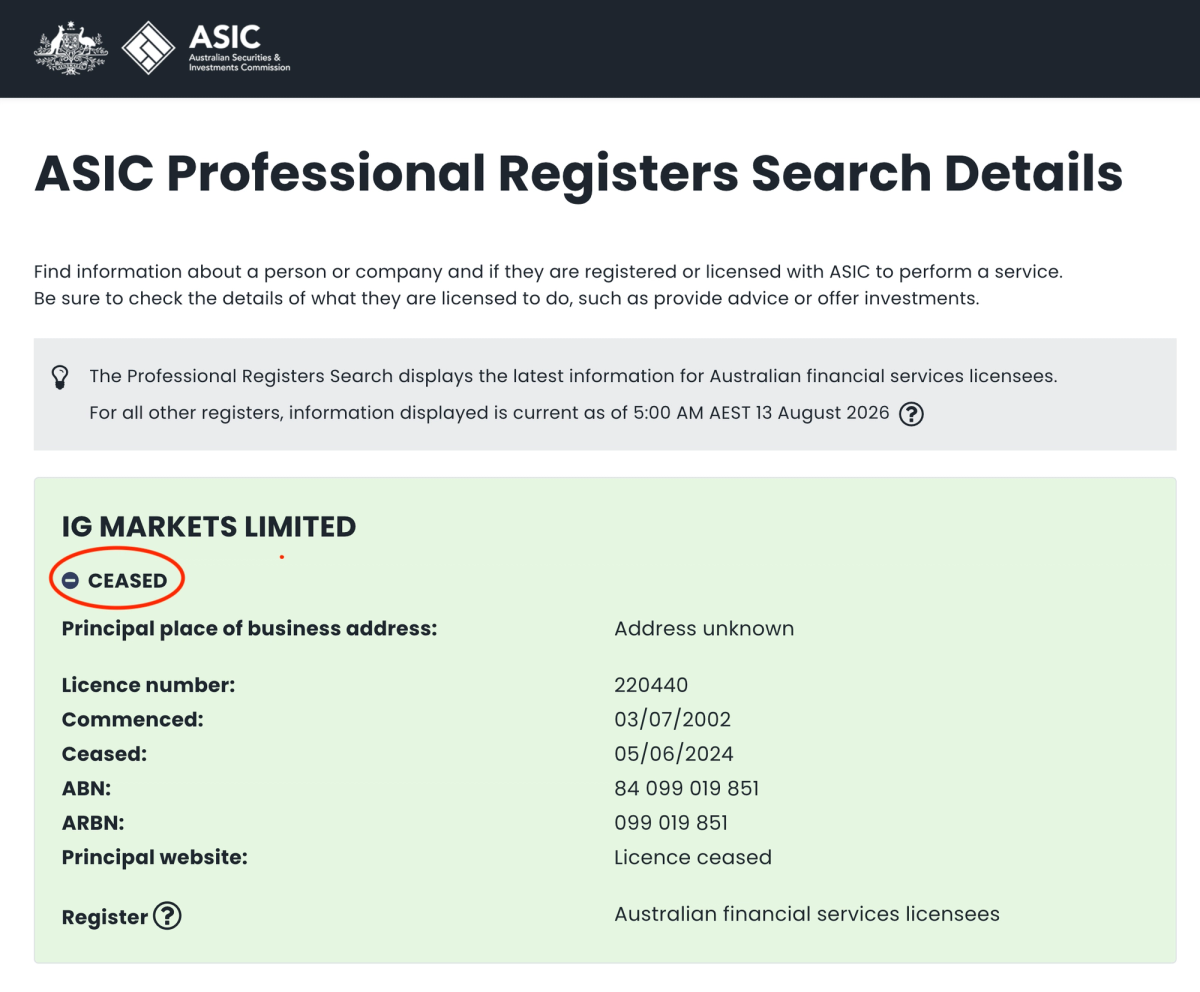Select the ARBN value 099 019 851
Screen dimensions: 1200x992
[671, 823]
